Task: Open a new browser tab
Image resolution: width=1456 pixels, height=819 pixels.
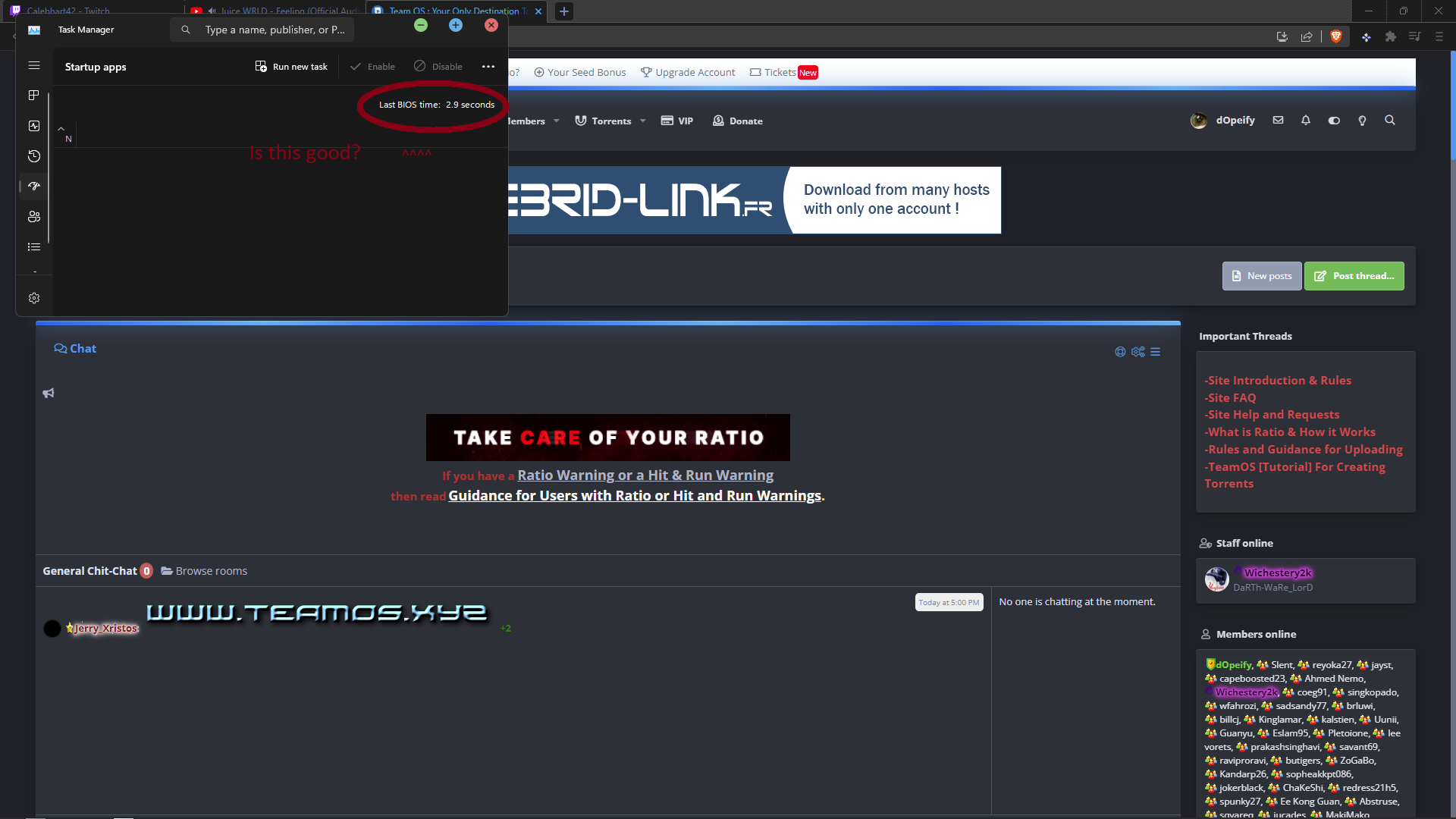Action: click(x=563, y=11)
